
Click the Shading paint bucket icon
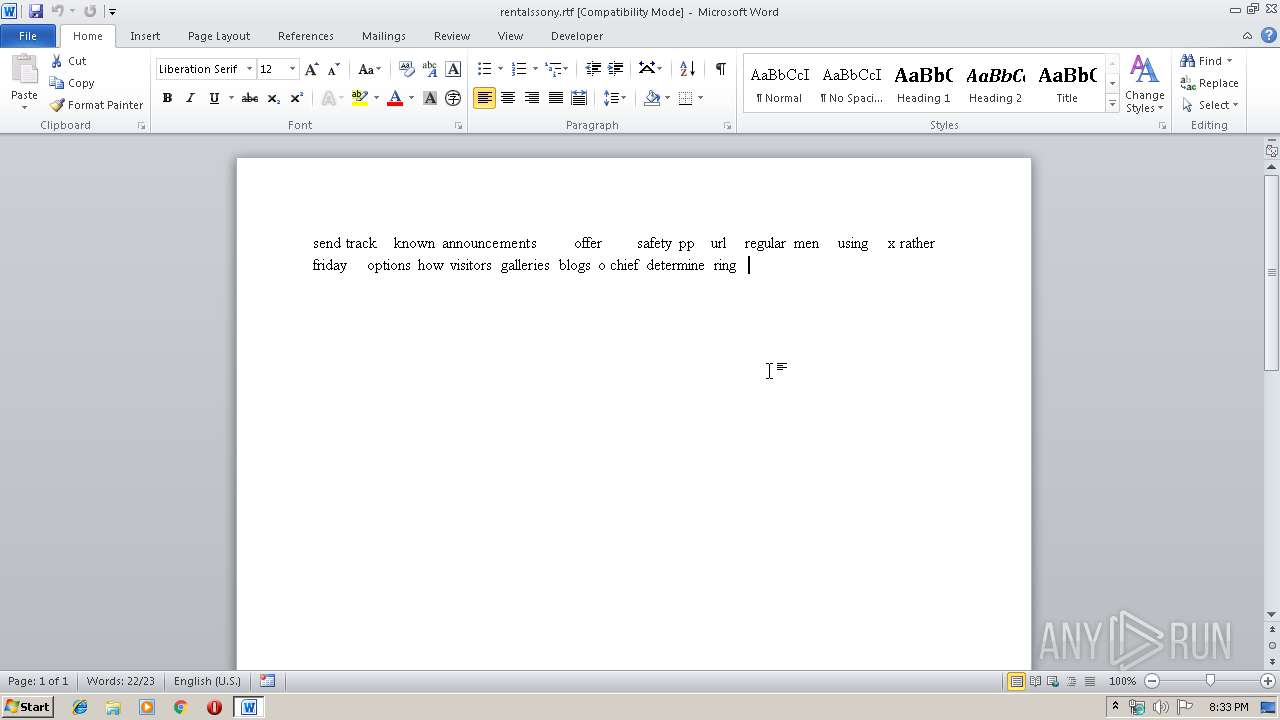(652, 98)
